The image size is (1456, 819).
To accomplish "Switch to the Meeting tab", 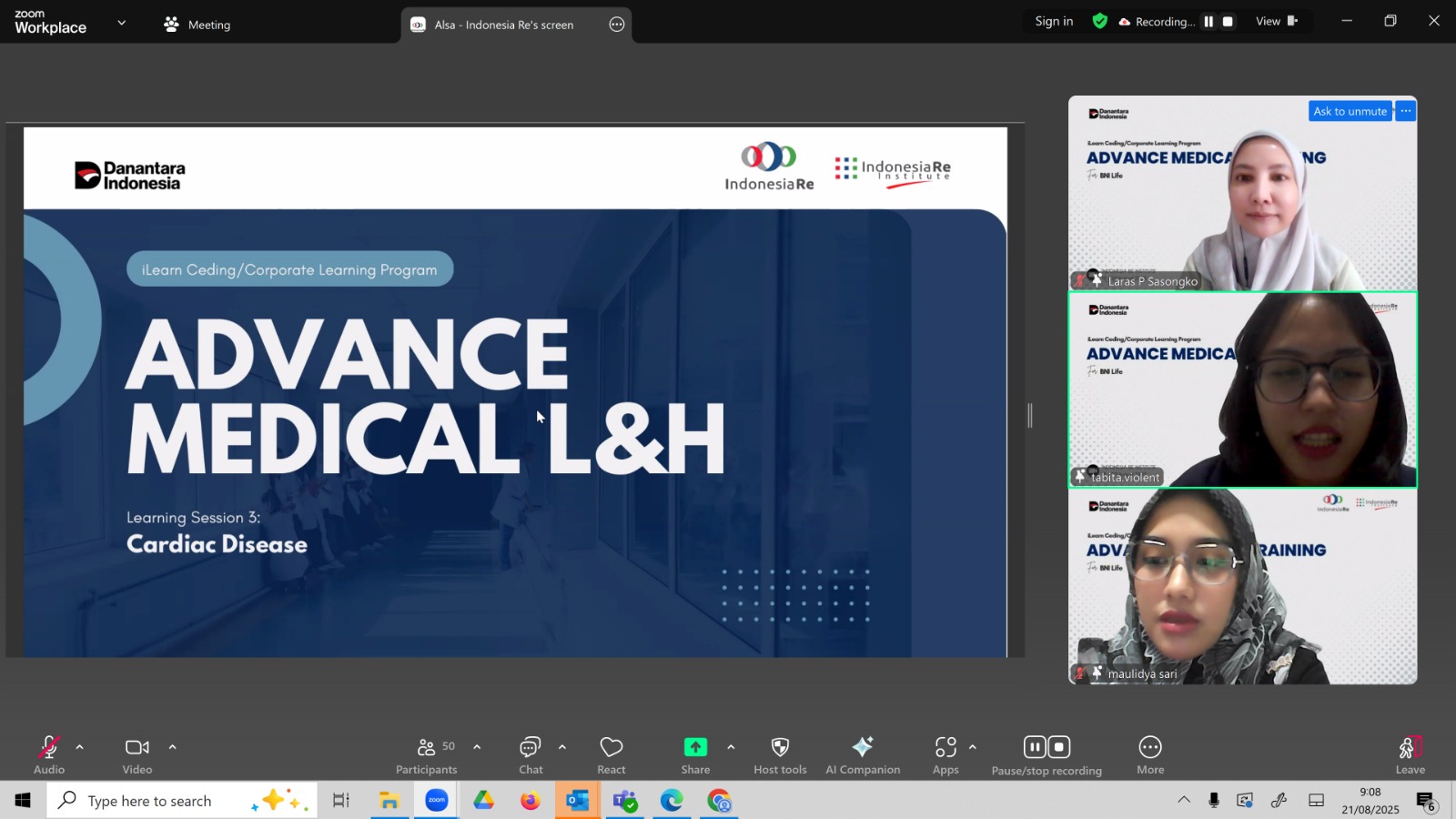I will point(197,25).
